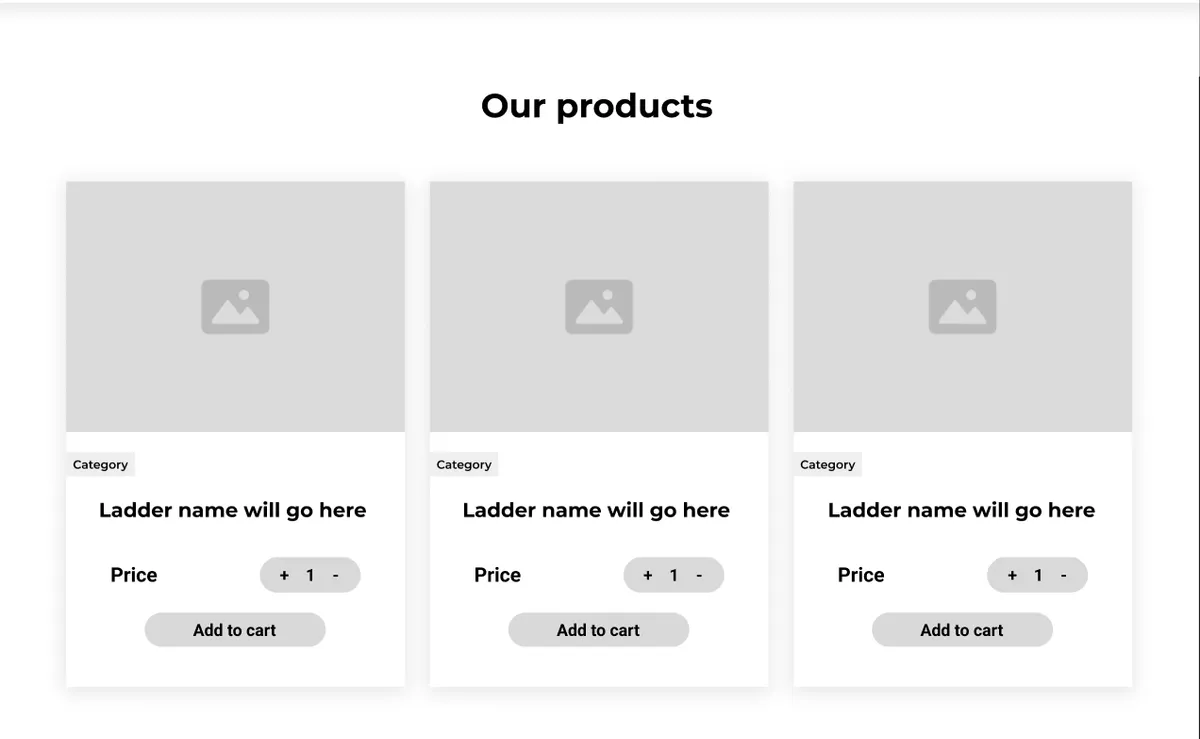Add the third ladder to cart
The image size is (1200, 739).
tap(962, 630)
